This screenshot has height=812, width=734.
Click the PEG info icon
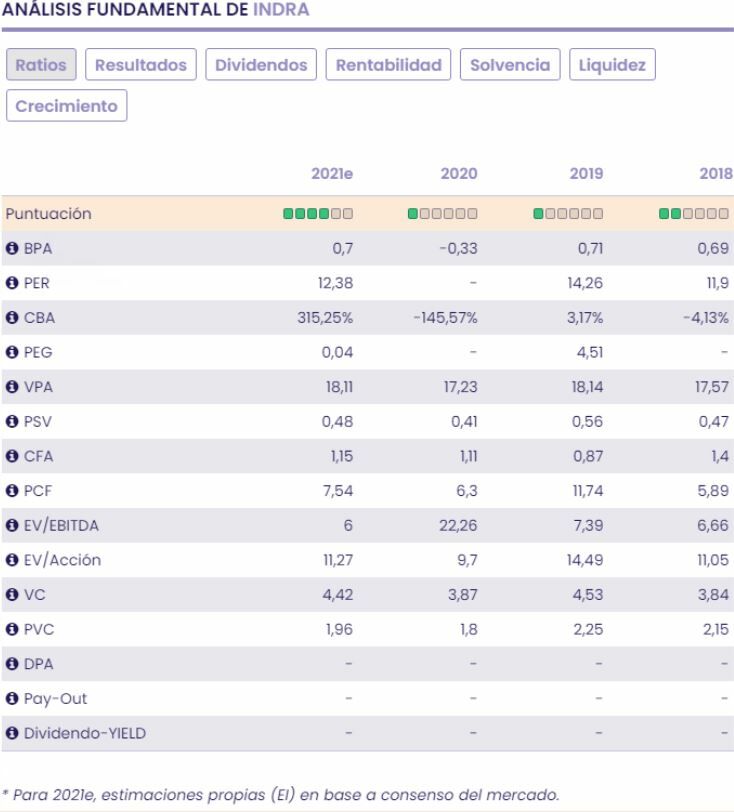(12, 352)
